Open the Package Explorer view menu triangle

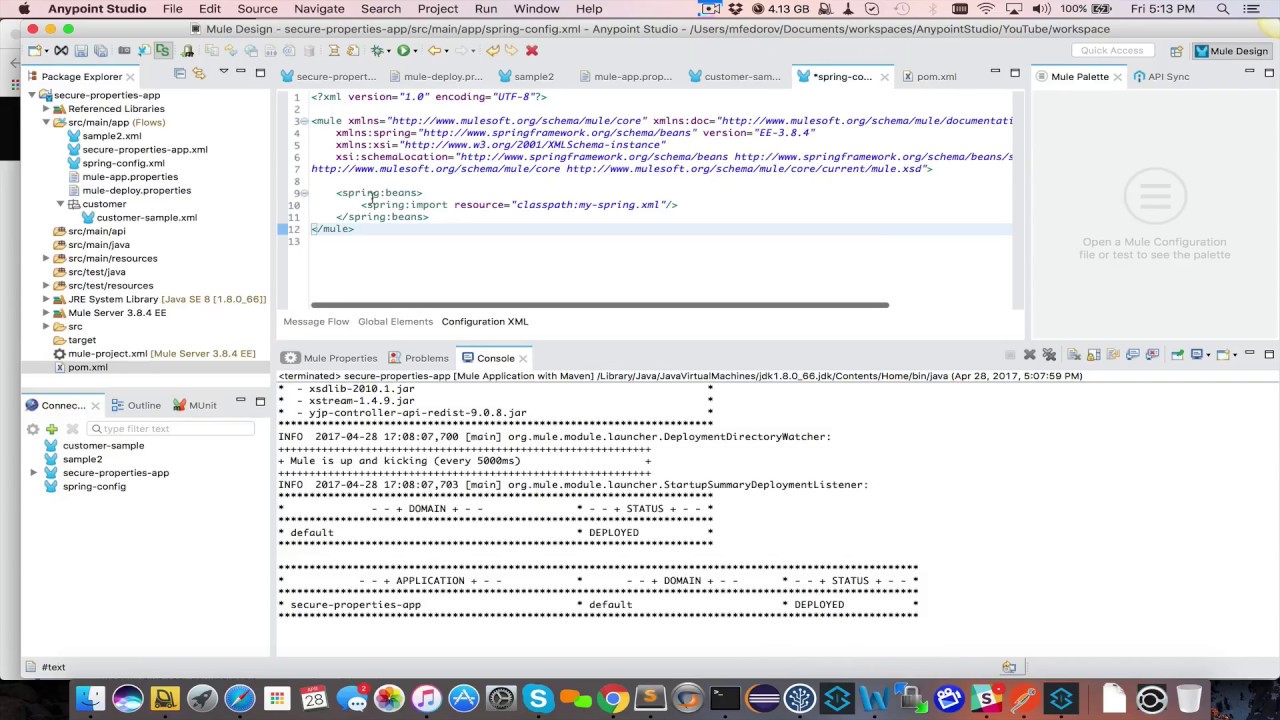[x=223, y=72]
